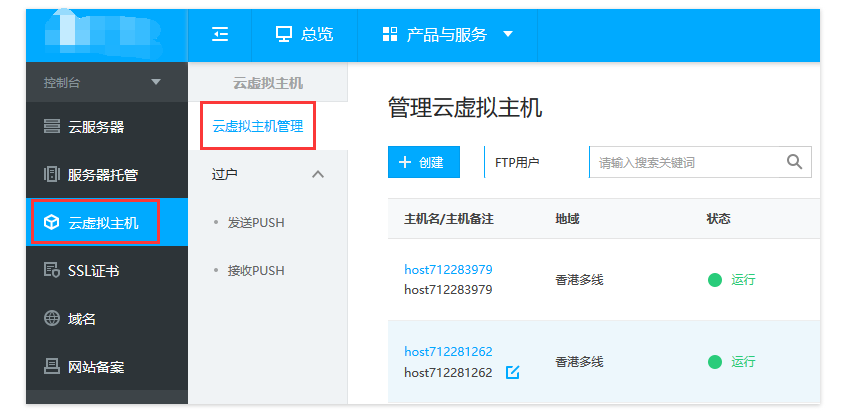Collapse the 过户 section chevron
Screen dimensions: 856x414
pos(318,175)
